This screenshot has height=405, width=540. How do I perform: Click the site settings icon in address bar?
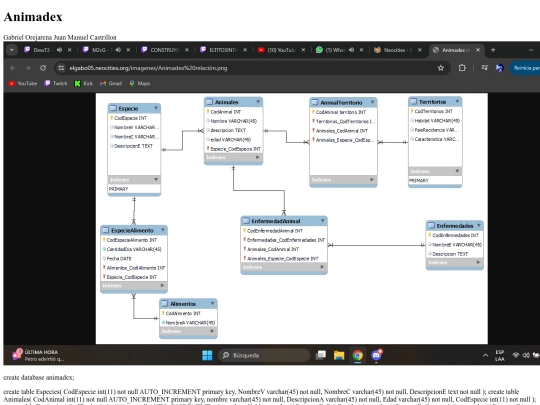[x=61, y=68]
